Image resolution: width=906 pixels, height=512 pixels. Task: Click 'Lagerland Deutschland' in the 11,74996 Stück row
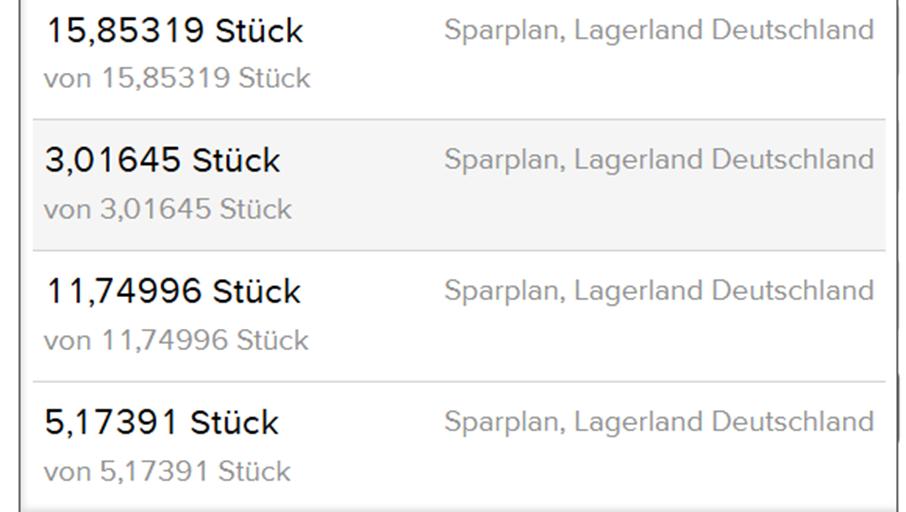[724, 291]
